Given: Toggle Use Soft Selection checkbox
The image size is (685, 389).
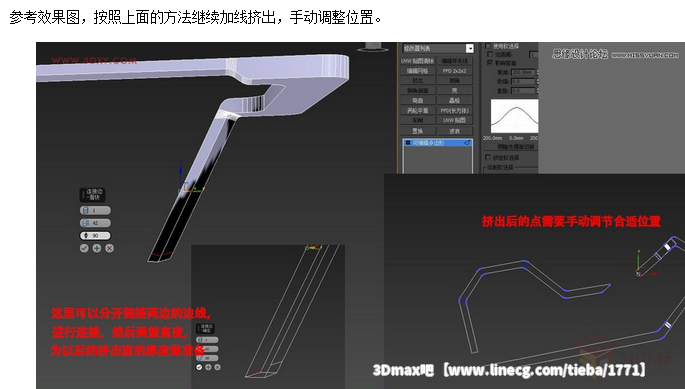Looking at the screenshot, I should tap(489, 46).
